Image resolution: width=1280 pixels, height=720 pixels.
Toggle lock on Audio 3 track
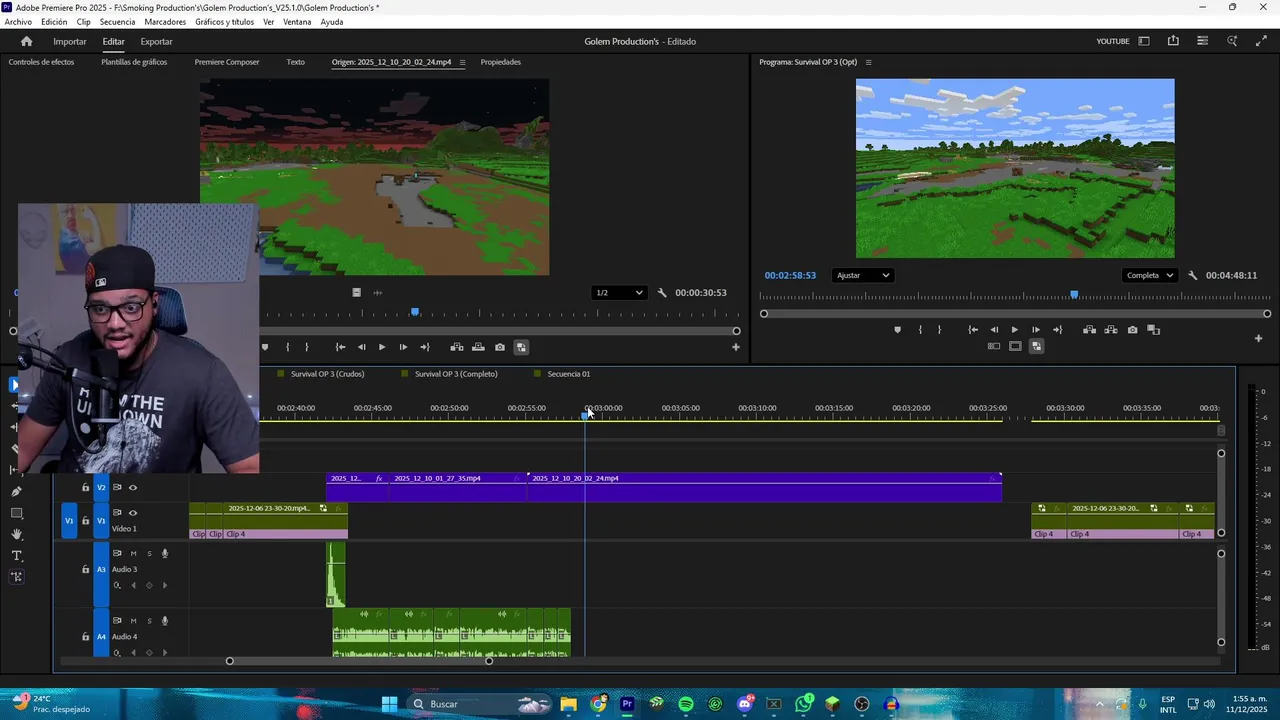(x=85, y=569)
